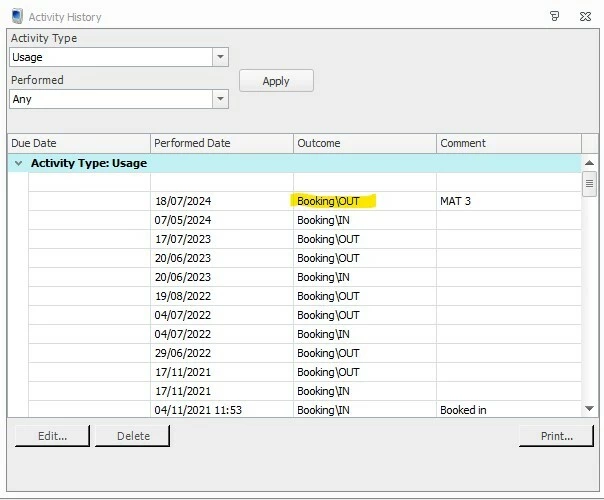
Task: Open the Performed filter dropdown
Action: coord(220,99)
